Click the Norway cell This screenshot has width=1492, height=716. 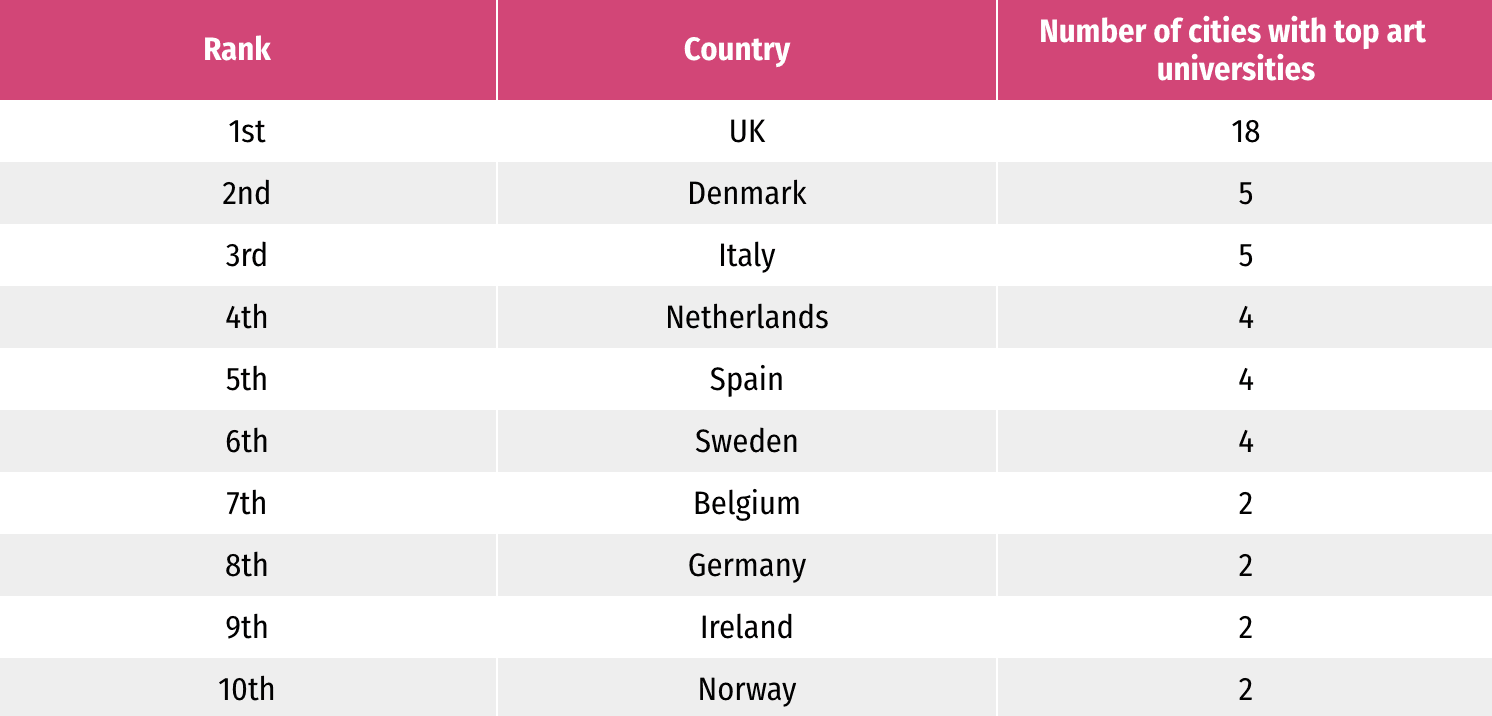[747, 689]
